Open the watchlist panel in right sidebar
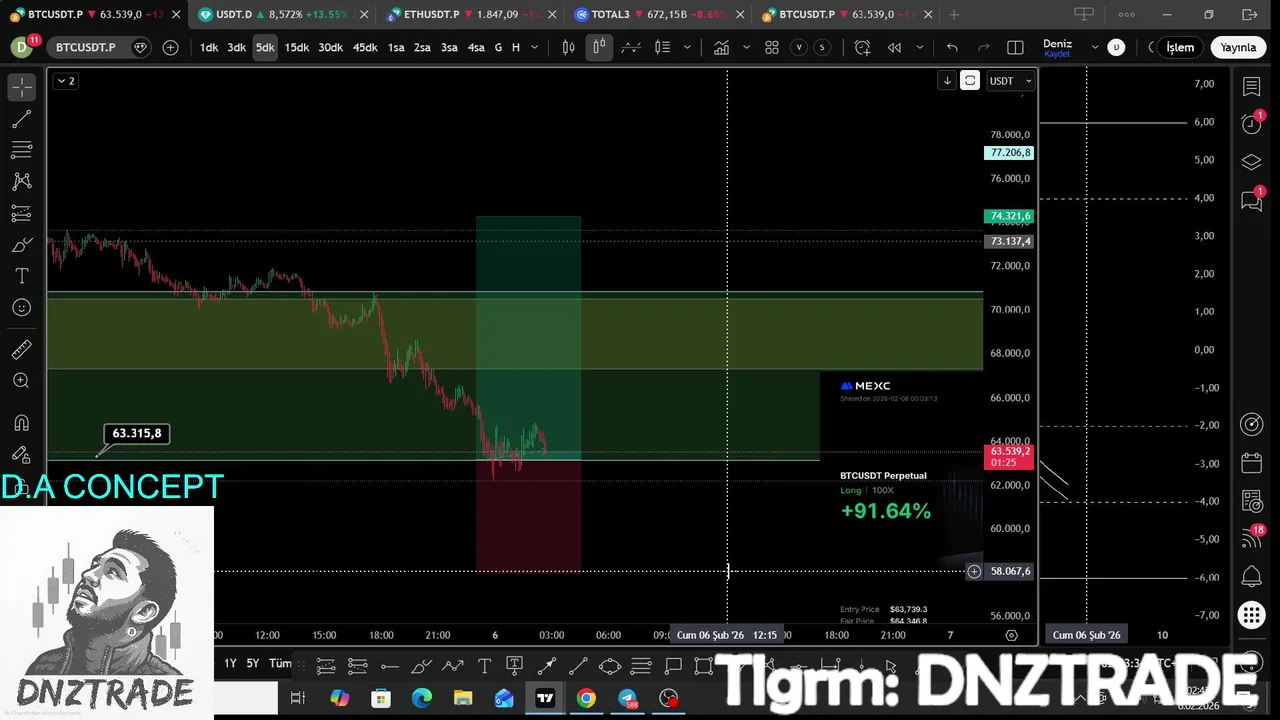Viewport: 1280px width, 720px height. point(1251,87)
